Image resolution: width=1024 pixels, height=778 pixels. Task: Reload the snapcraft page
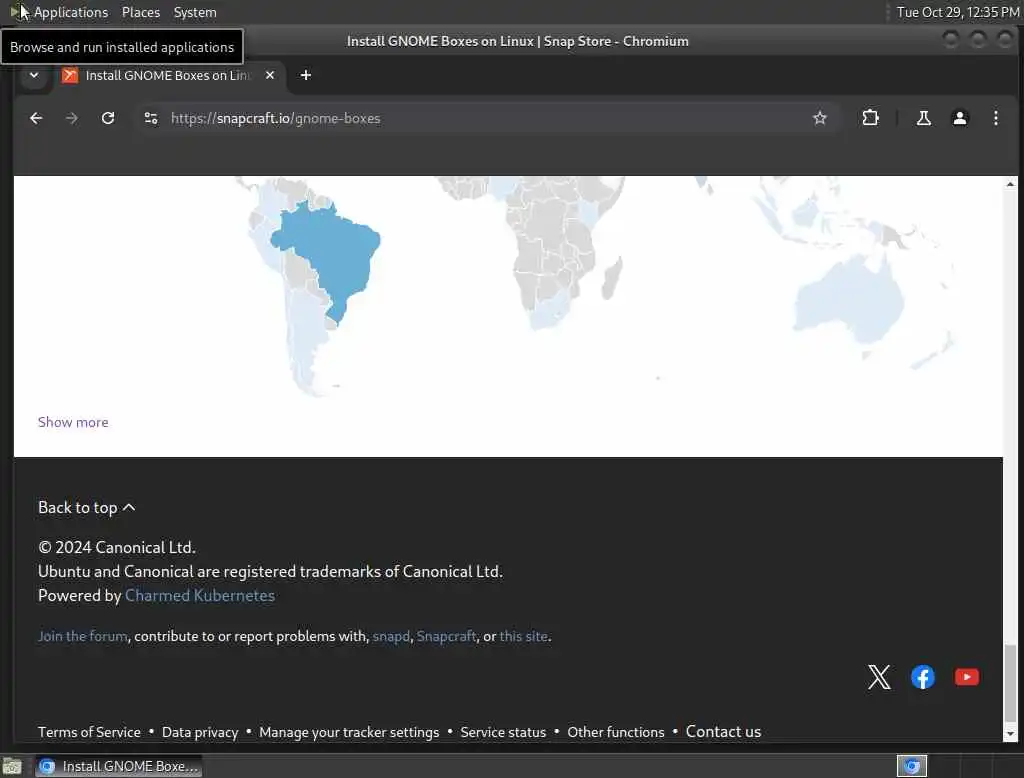click(x=108, y=118)
